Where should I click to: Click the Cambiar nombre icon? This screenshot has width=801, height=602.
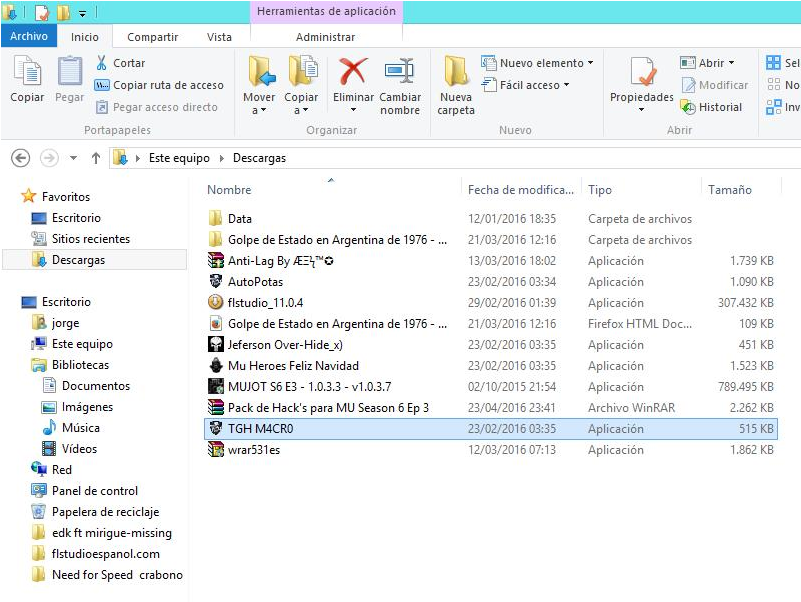400,72
